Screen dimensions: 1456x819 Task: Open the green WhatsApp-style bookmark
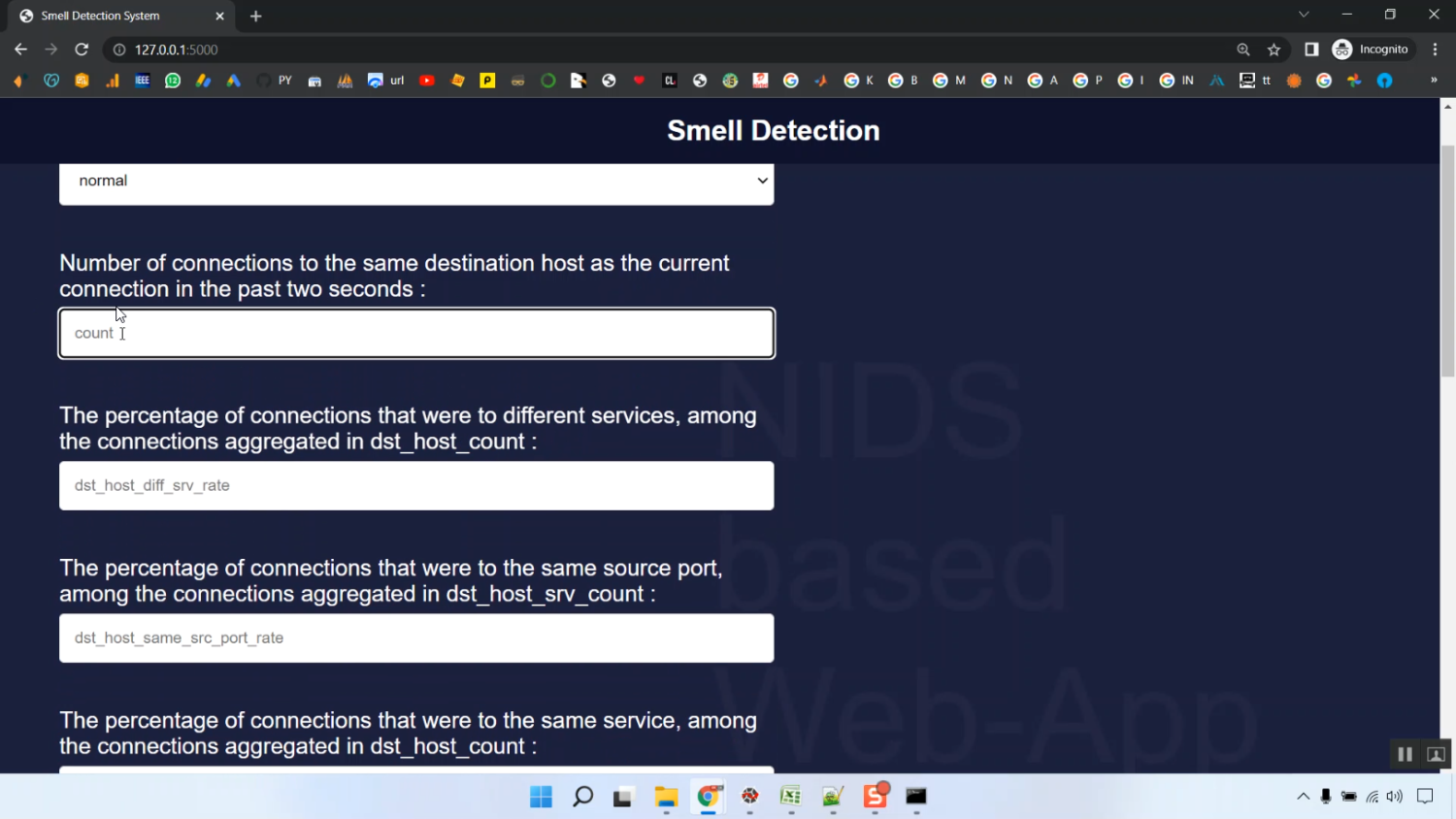coord(173,81)
